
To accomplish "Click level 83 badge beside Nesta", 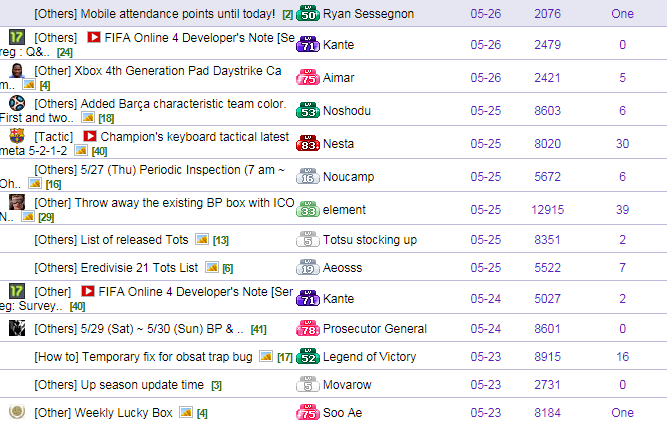I will pyautogui.click(x=308, y=144).
